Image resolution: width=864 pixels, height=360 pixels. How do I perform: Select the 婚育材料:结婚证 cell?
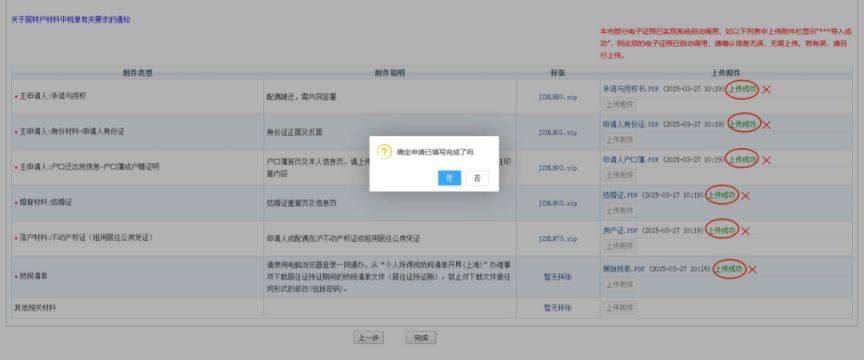click(137, 203)
